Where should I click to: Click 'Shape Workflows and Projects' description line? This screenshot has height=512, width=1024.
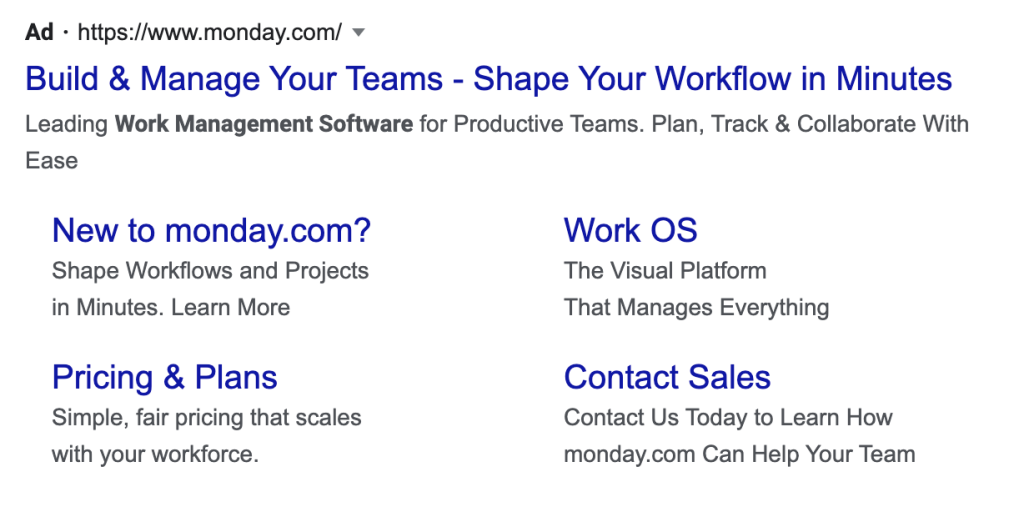[x=210, y=270]
